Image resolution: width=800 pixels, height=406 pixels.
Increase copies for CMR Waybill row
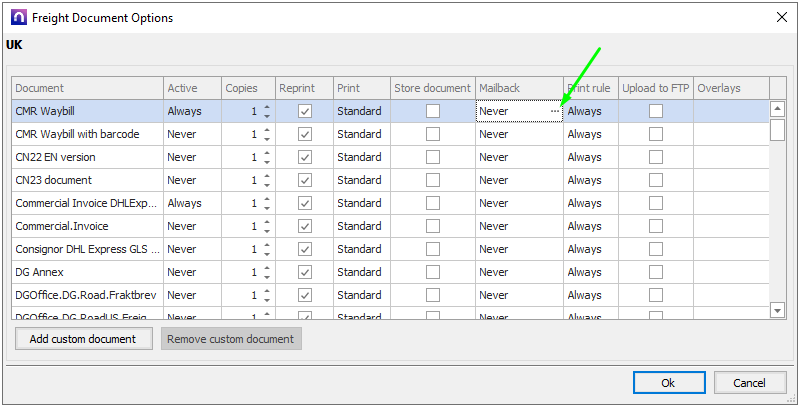pos(266,107)
